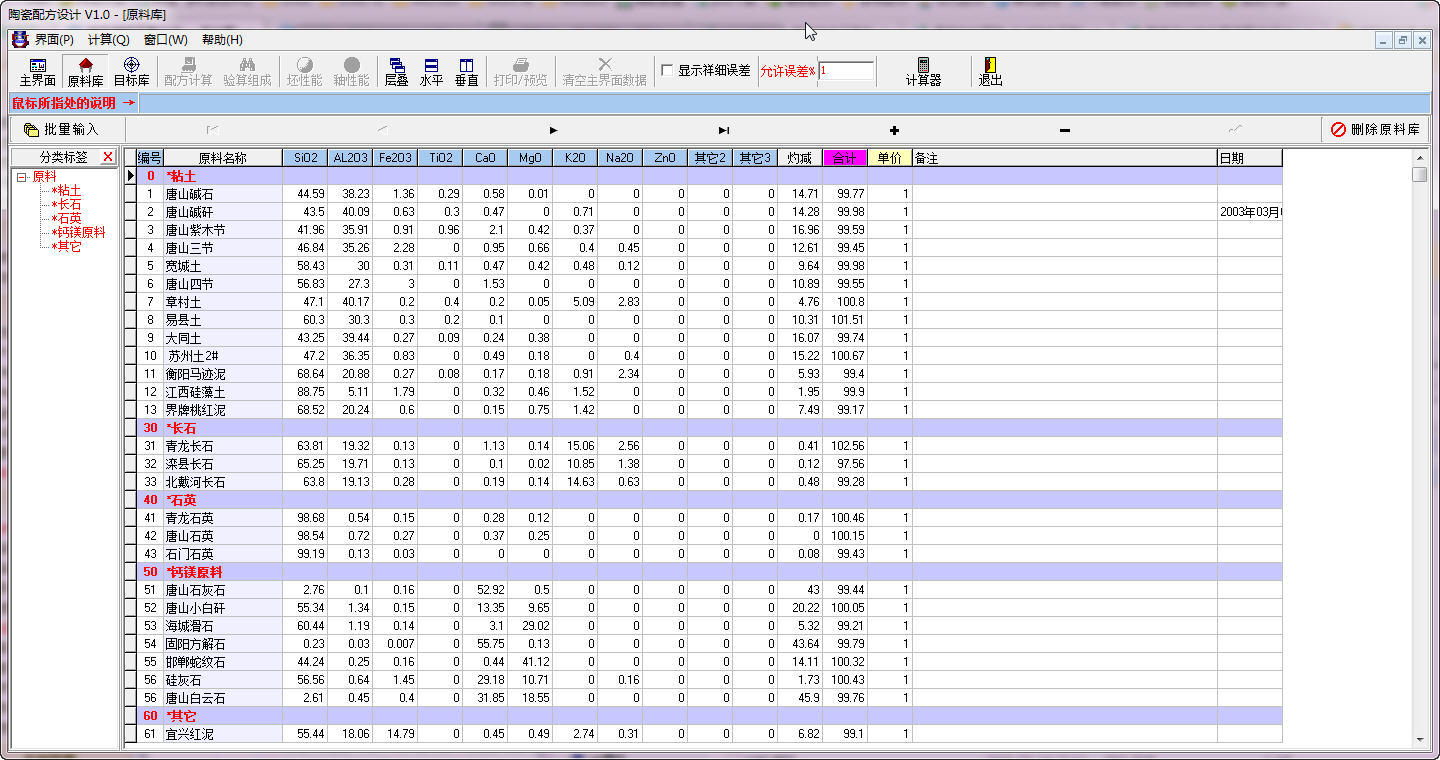
Task: Click the 配方计算 formula calculation icon
Action: tap(188, 71)
